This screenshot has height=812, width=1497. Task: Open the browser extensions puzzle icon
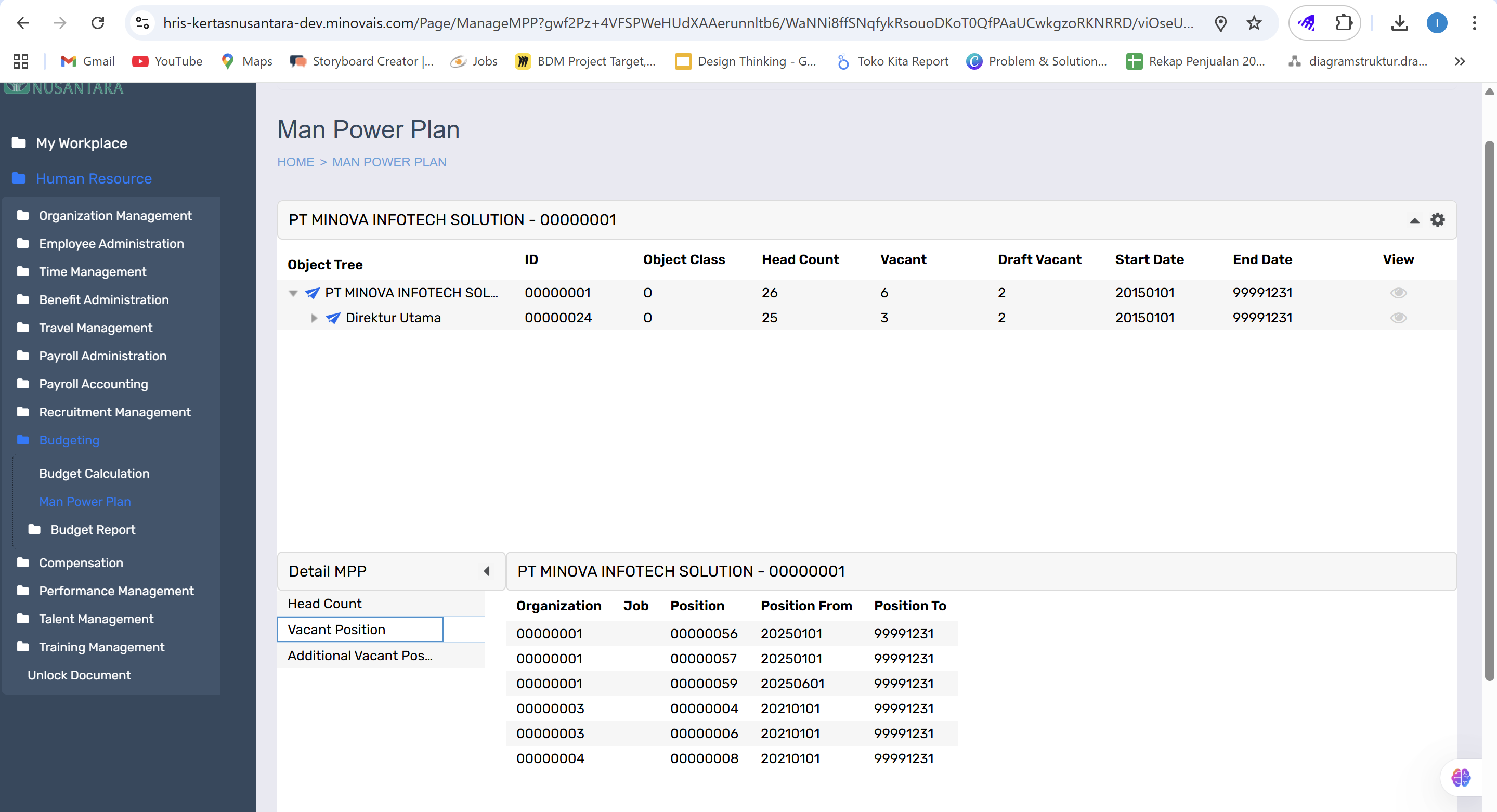(x=1343, y=23)
